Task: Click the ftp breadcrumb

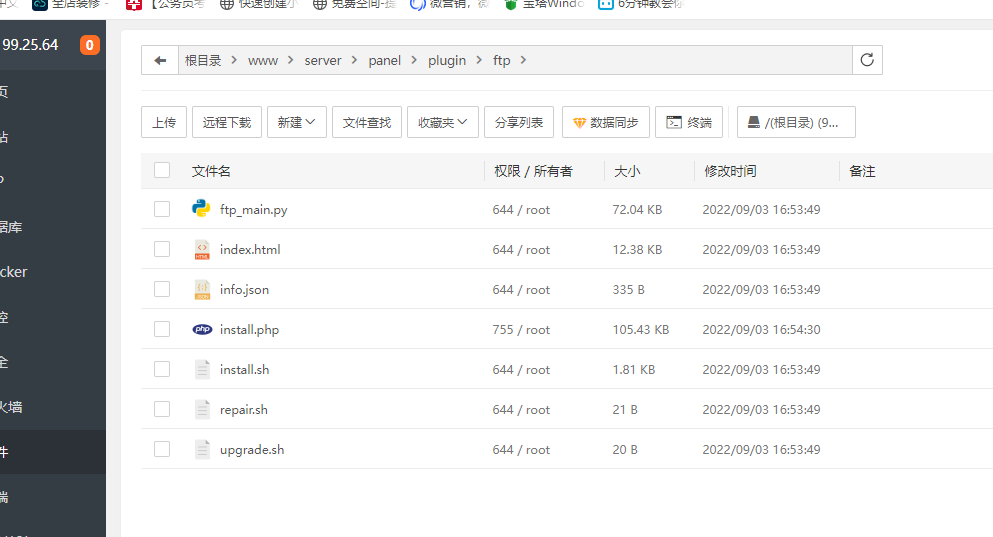Action: coord(502,60)
